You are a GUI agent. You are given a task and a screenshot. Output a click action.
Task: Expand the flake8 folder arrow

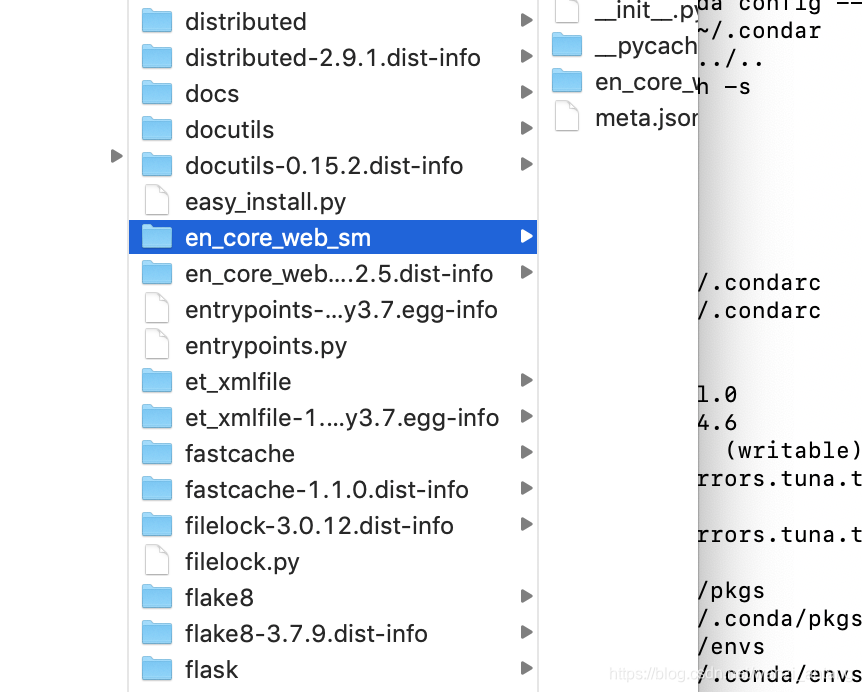tap(526, 596)
